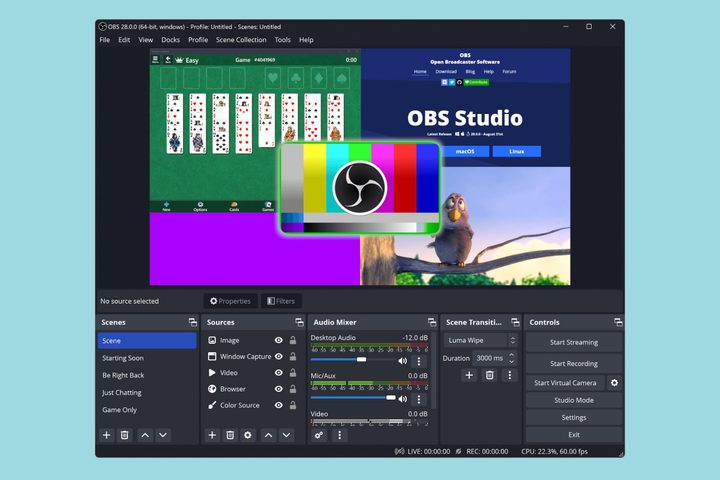The height and width of the screenshot is (480, 720).
Task: Open the File menu
Action: pyautogui.click(x=105, y=40)
